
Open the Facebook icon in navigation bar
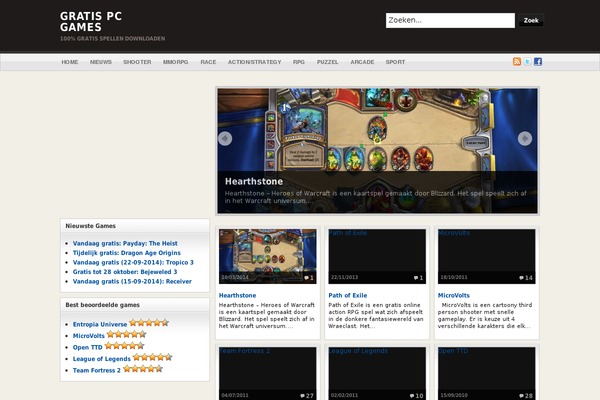[x=538, y=62]
